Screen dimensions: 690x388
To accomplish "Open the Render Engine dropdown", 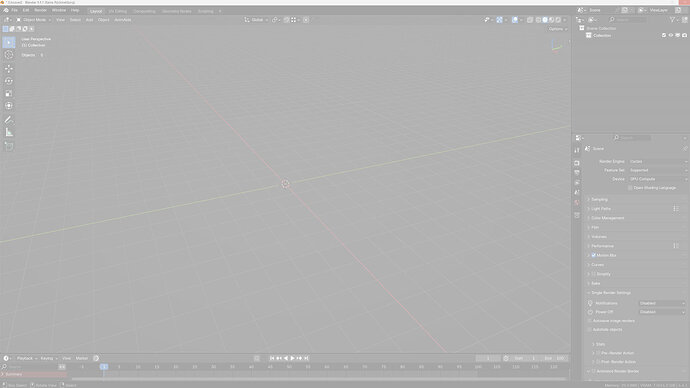I will point(658,161).
